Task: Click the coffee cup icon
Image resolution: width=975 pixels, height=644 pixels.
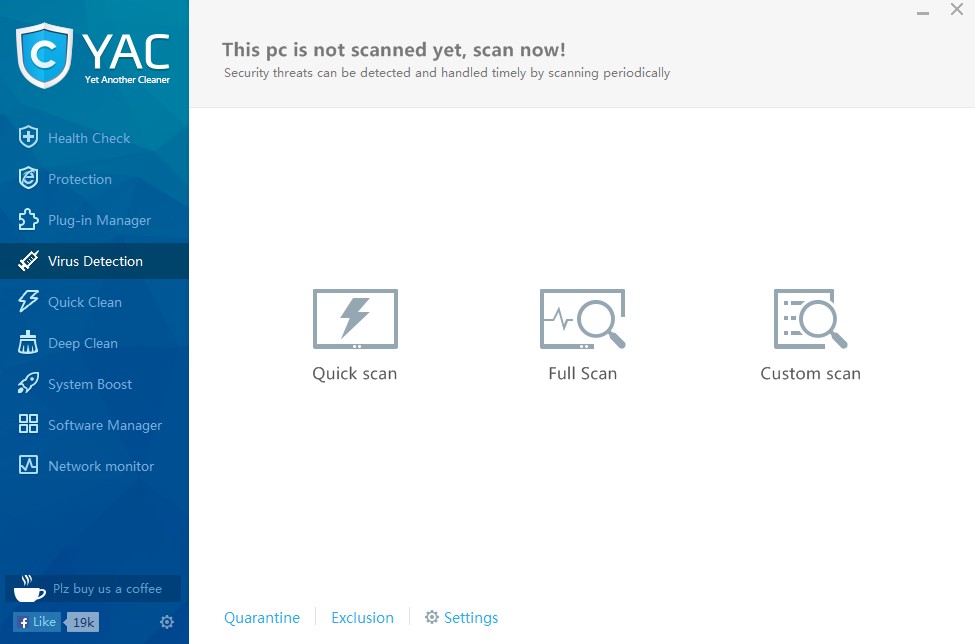Action: pos(29,589)
